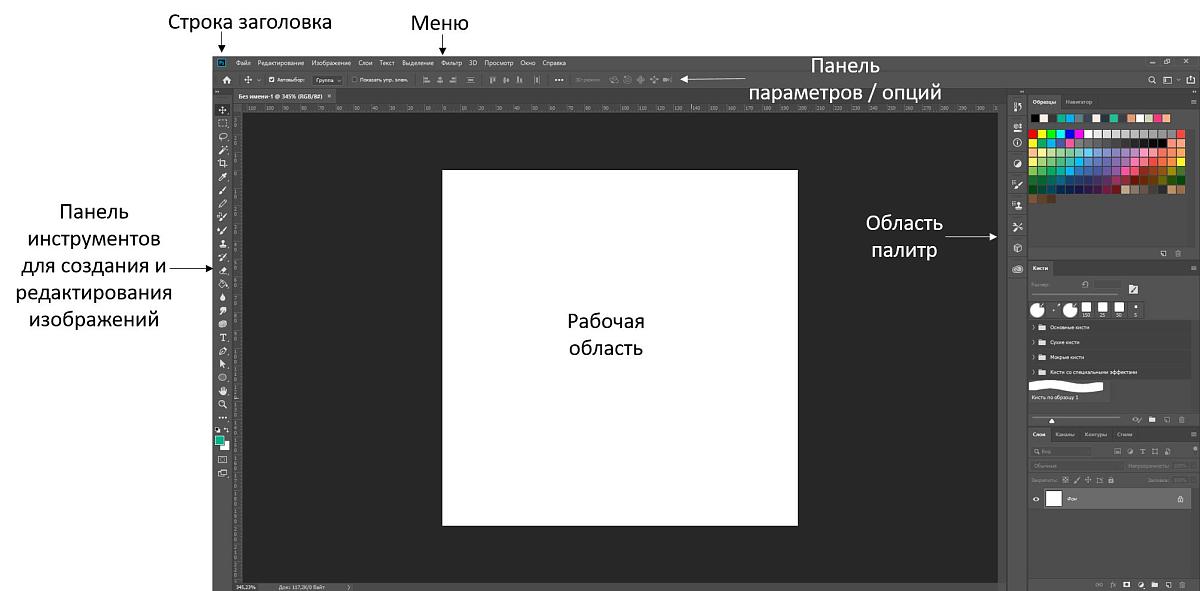Screen dimensions: 1200x591
Task: Switch to the Каналы tab
Action: click(x=1065, y=435)
